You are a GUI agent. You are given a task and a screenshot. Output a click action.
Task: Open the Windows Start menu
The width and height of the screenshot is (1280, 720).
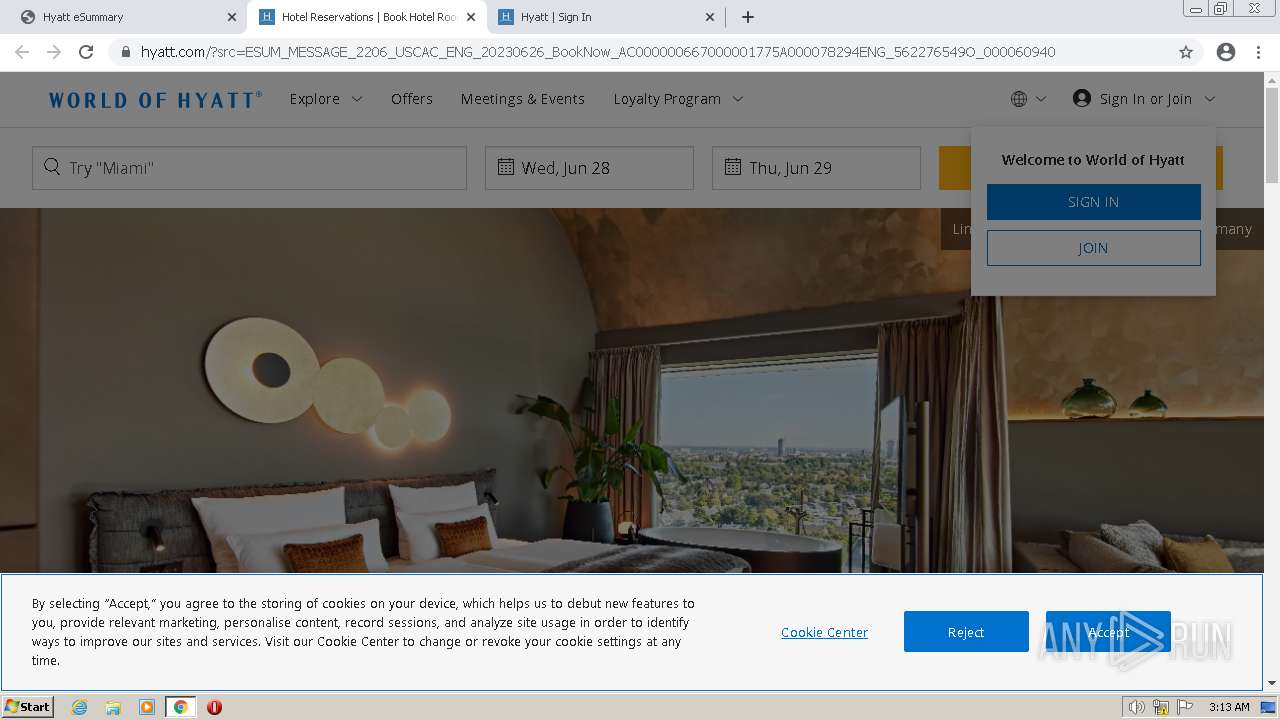pos(28,707)
